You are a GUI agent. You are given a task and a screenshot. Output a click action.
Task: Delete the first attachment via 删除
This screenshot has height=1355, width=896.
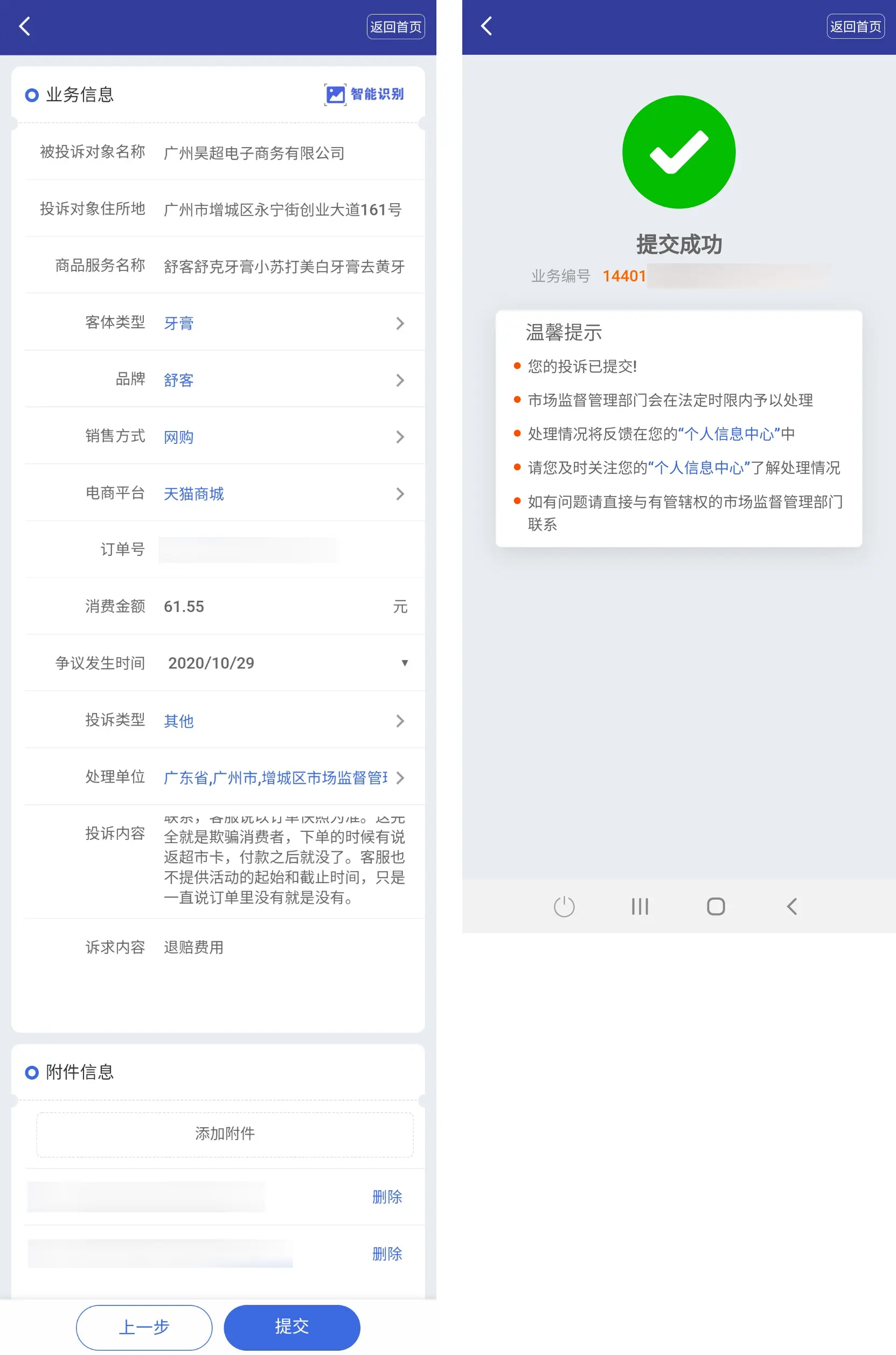click(387, 1196)
